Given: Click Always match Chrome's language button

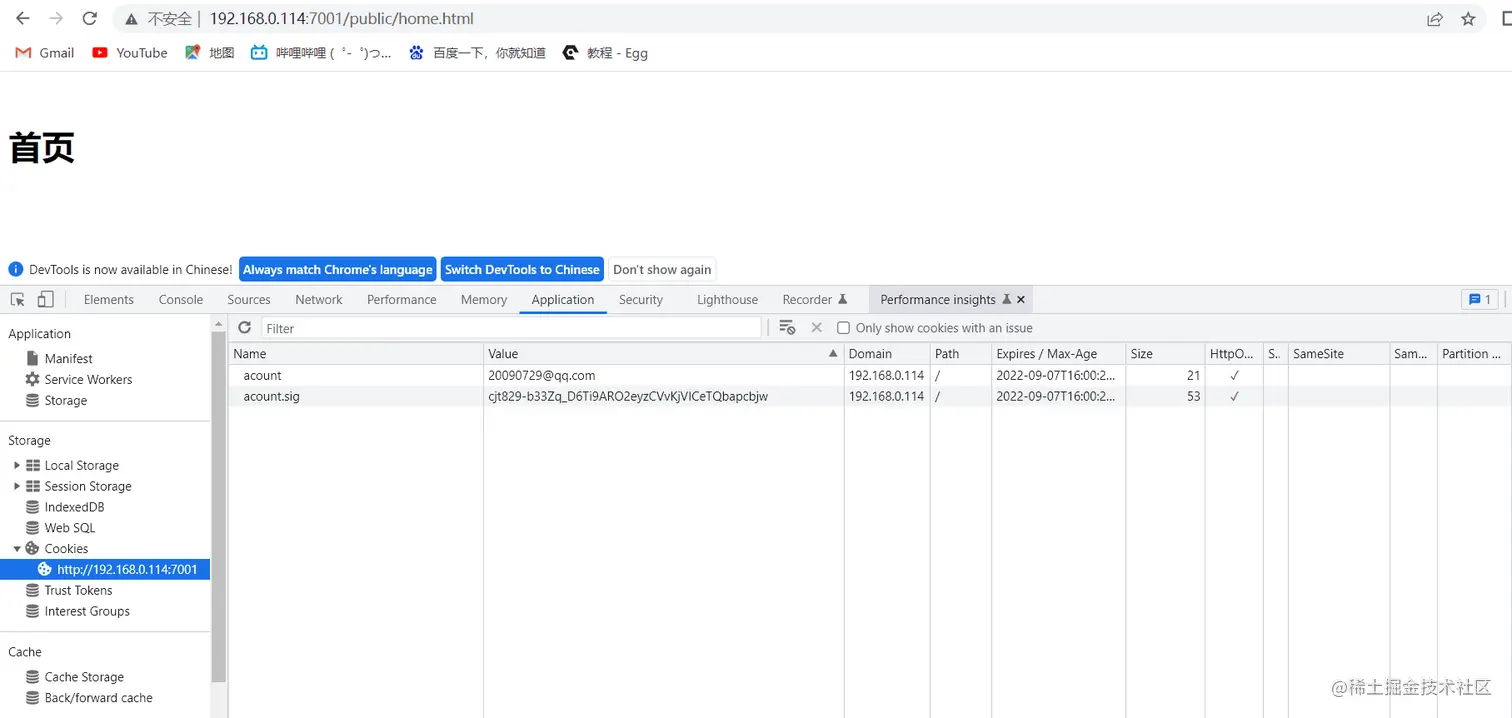Looking at the screenshot, I should coord(338,269).
